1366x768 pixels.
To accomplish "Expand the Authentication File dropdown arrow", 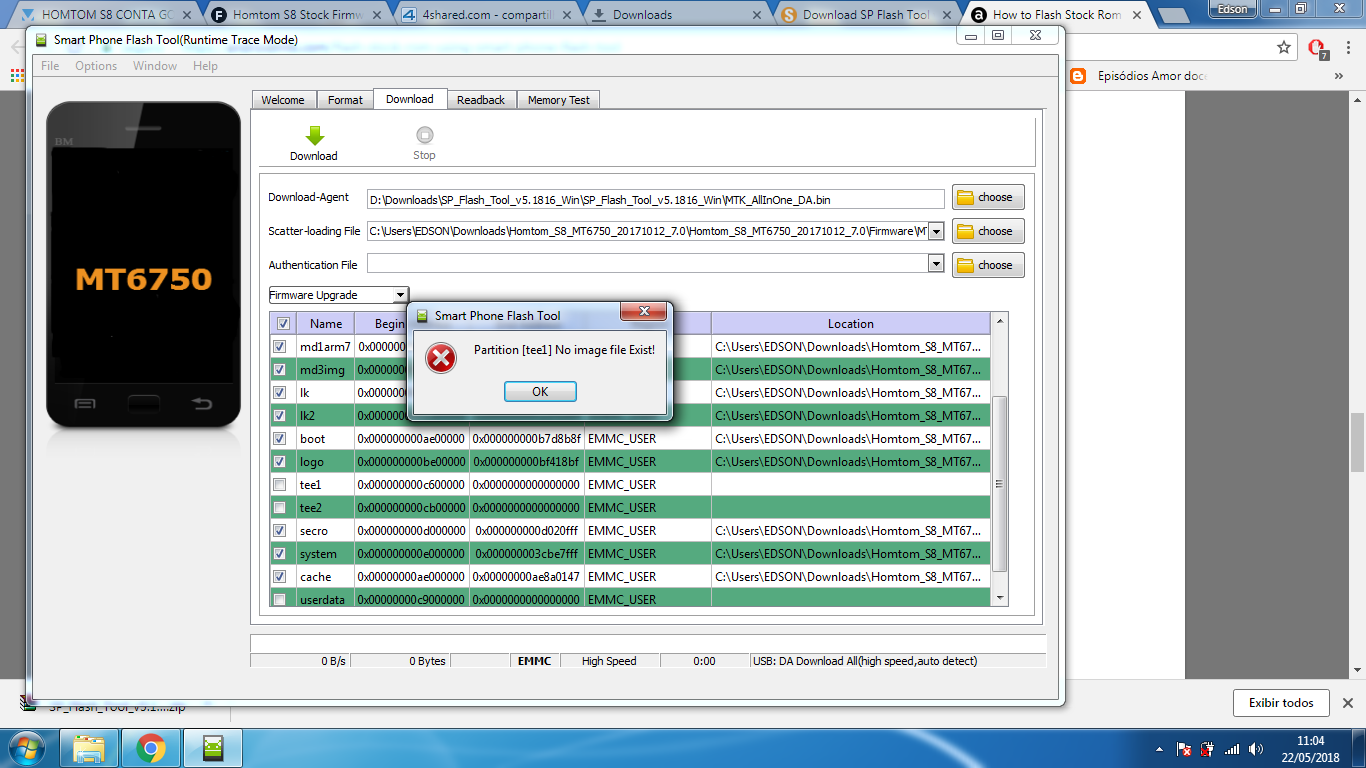I will tap(936, 264).
